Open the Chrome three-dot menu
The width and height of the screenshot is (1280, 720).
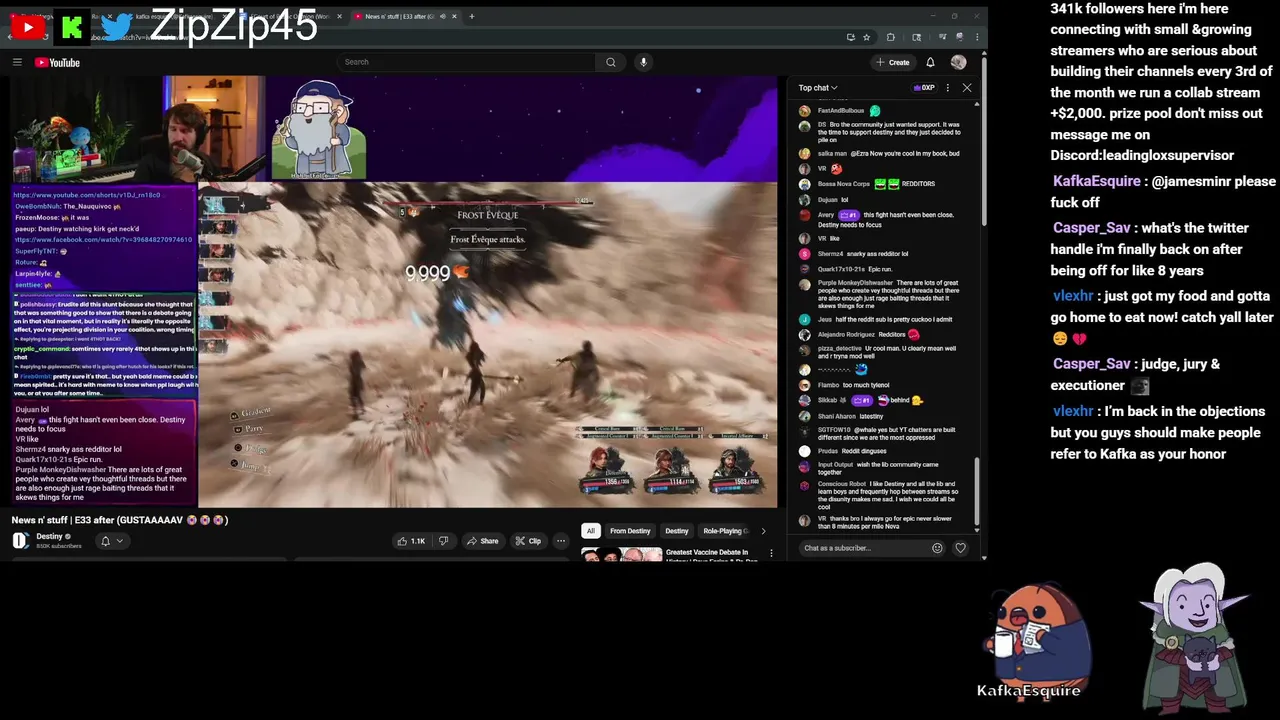coord(976,37)
